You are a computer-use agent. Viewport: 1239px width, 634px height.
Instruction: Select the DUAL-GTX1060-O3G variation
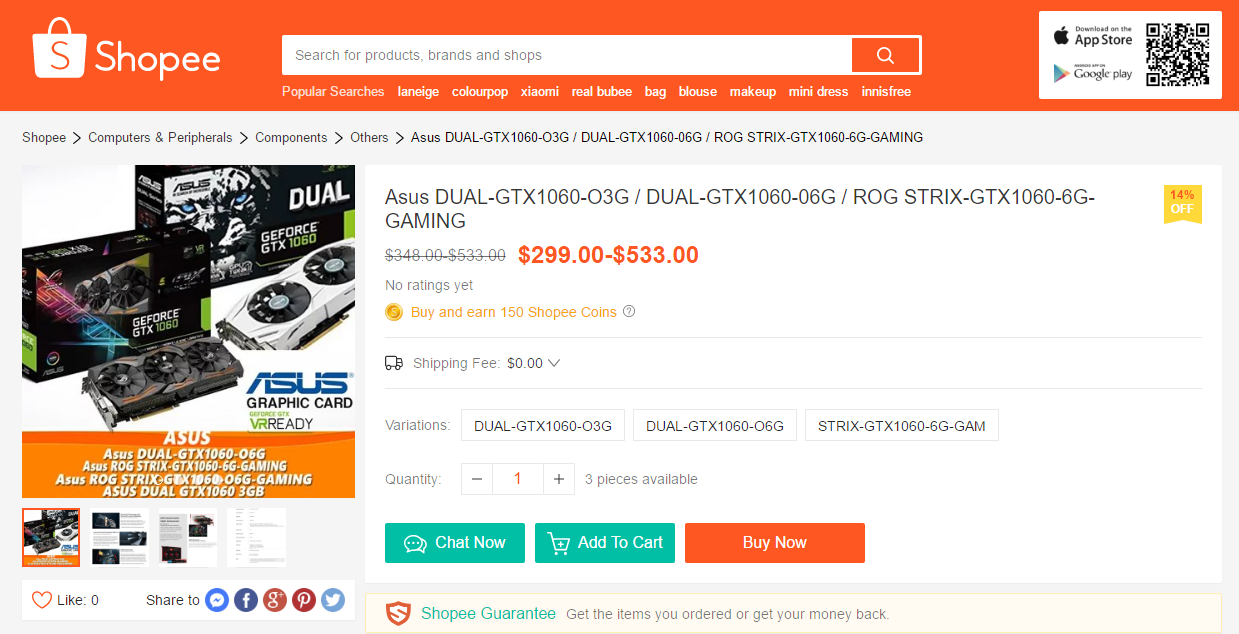tap(542, 425)
